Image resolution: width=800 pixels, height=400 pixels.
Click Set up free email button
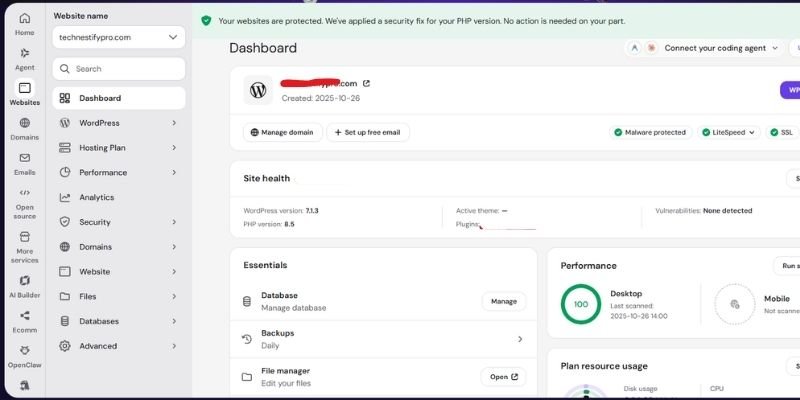(368, 132)
